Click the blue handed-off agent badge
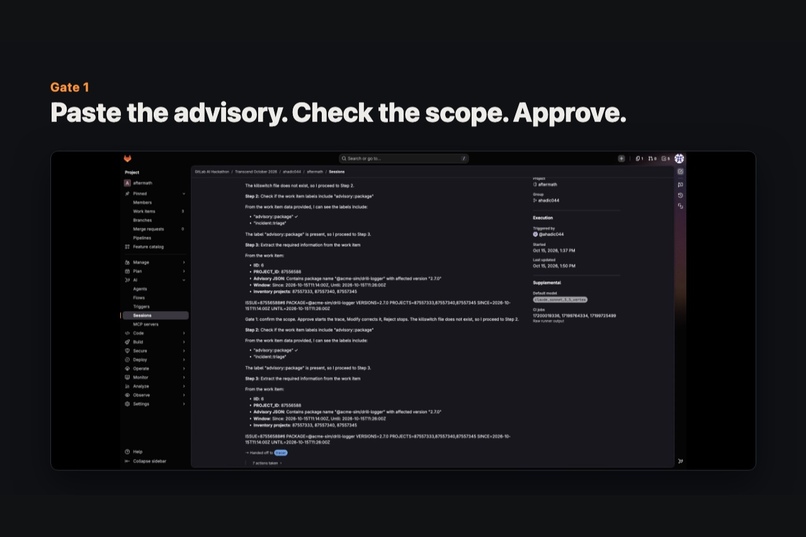Image resolution: width=806 pixels, height=537 pixels. tap(281, 453)
